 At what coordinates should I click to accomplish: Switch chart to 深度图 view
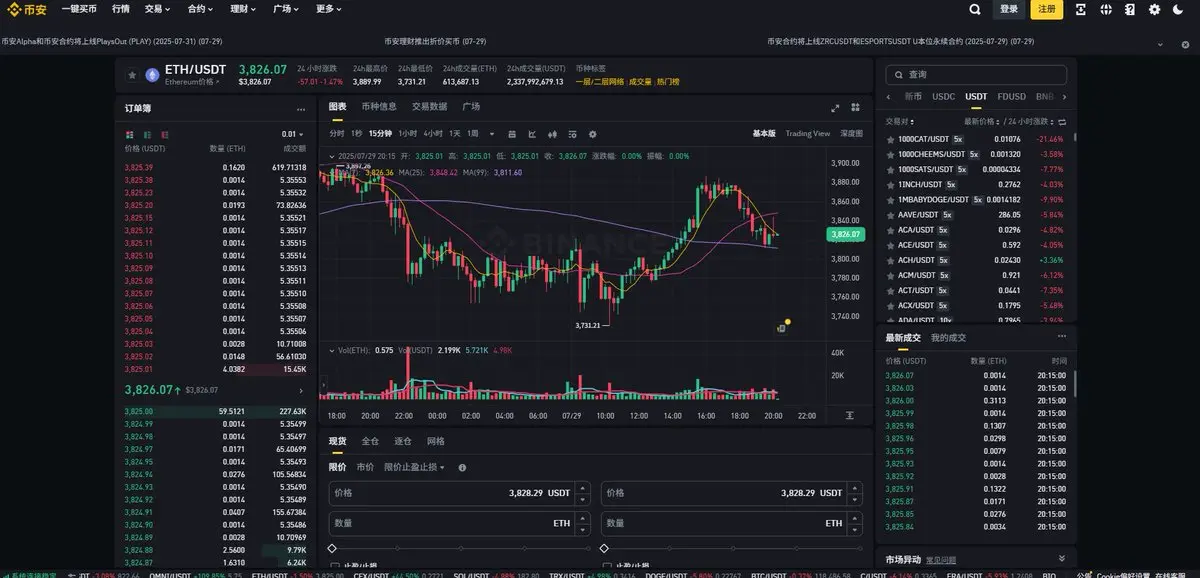851,133
